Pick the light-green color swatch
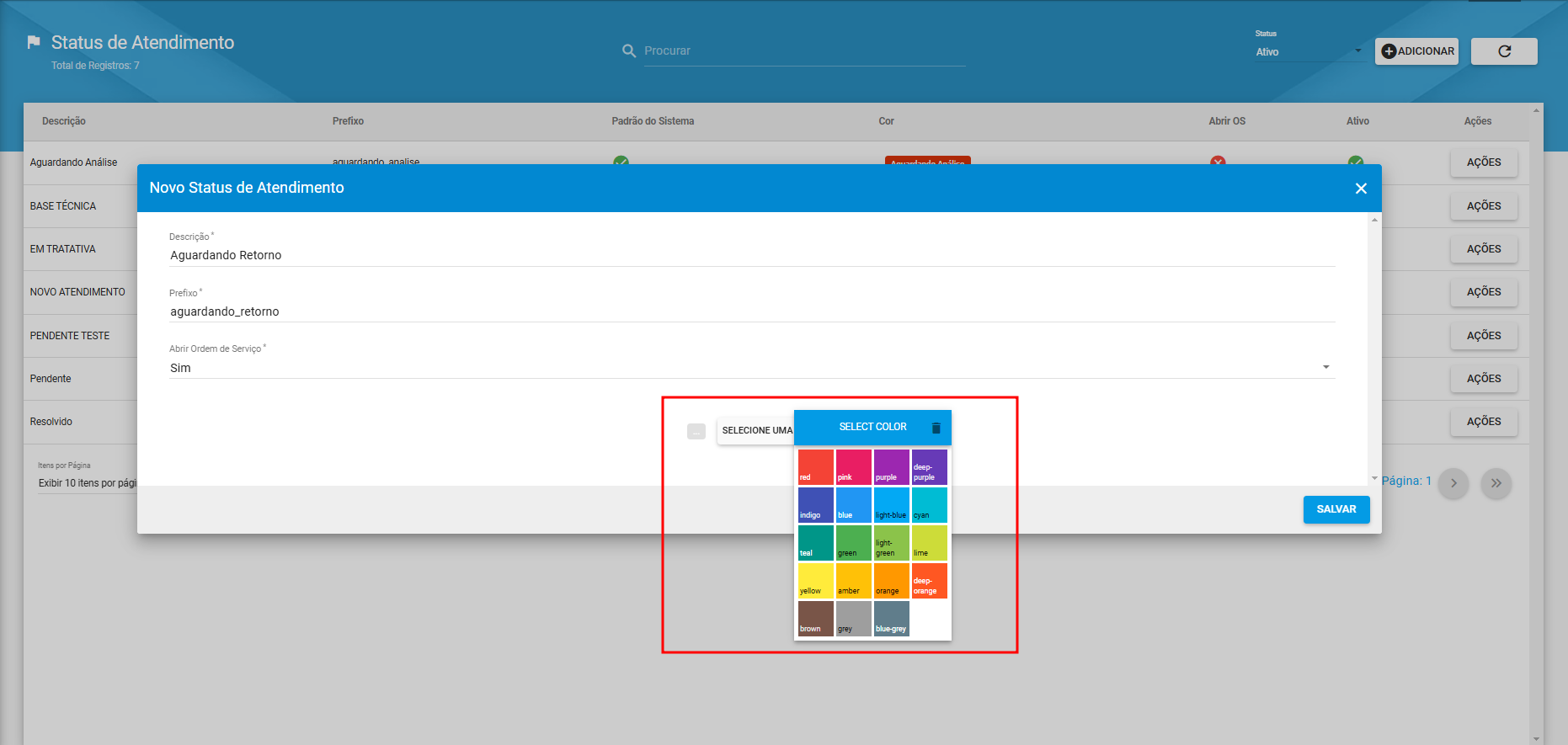The image size is (1568, 745). (892, 543)
